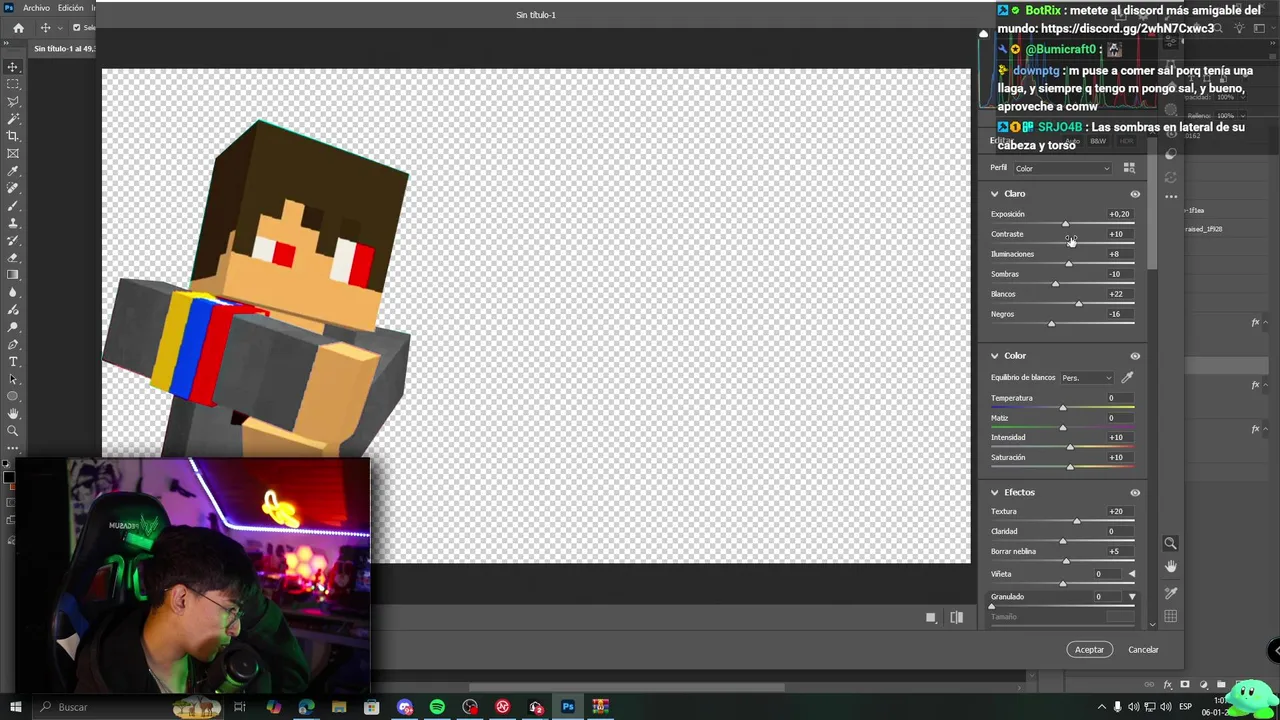1280x720 pixels.
Task: Toggle visibility of Color panel edits
Action: [1135, 356]
